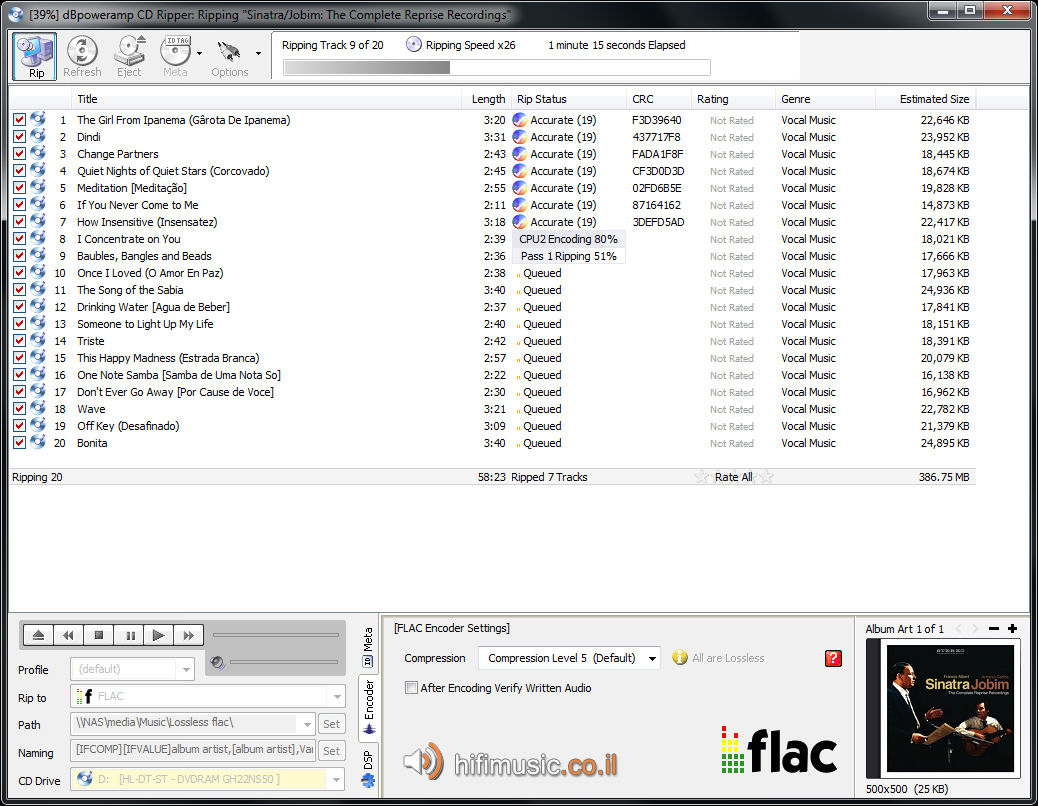The width and height of the screenshot is (1038, 806).
Task: Click the Estimated Size column header
Action: tap(925, 99)
